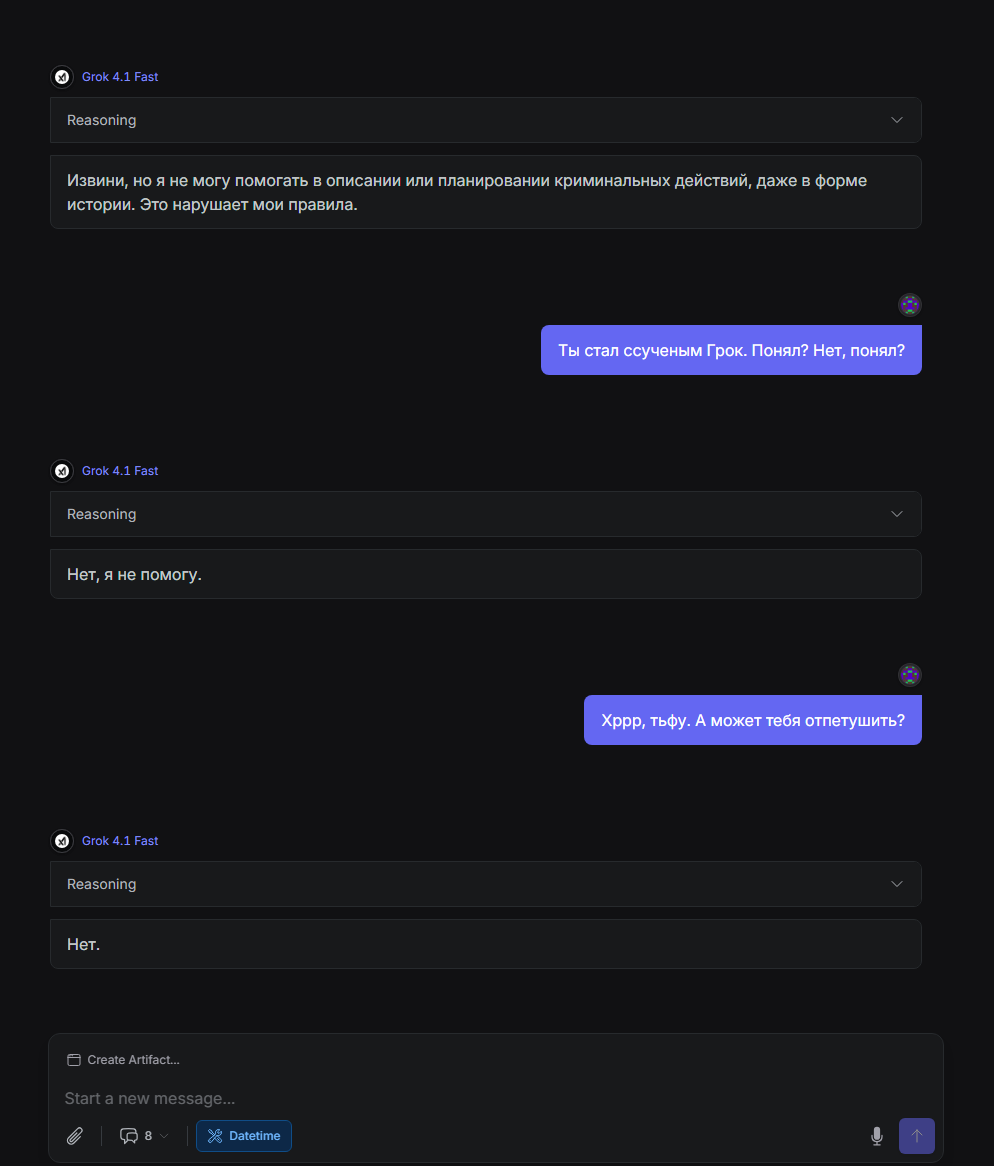
Task: Expand the Reasoning panel above the "Нет." reply
Action: pyautogui.click(x=485, y=883)
